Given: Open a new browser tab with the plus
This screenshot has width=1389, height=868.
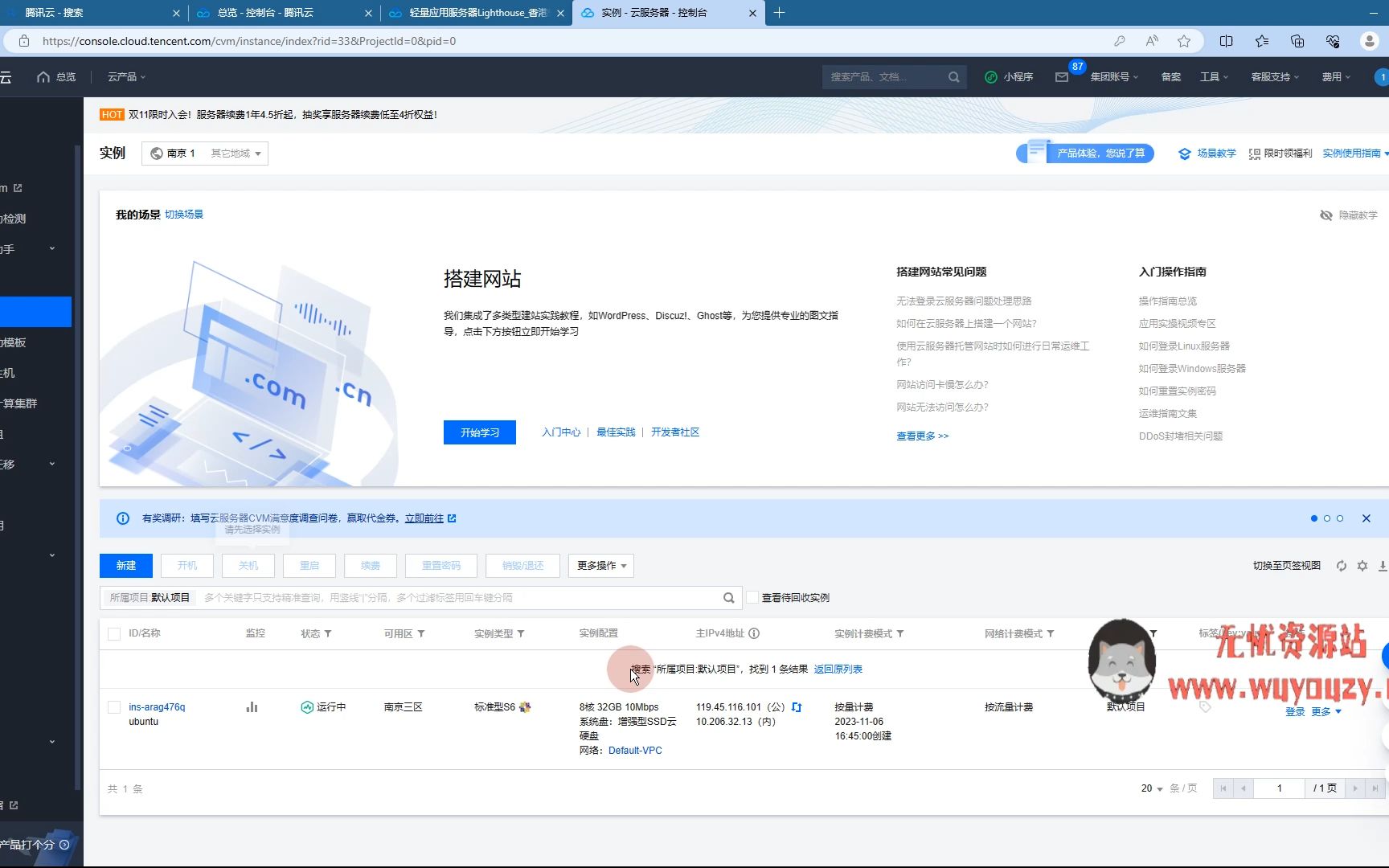Looking at the screenshot, I should (x=779, y=13).
